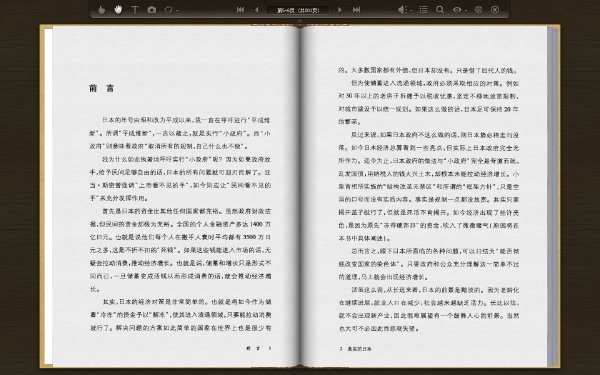
Task: Click the eye view mode icon
Action: click(x=457, y=10)
